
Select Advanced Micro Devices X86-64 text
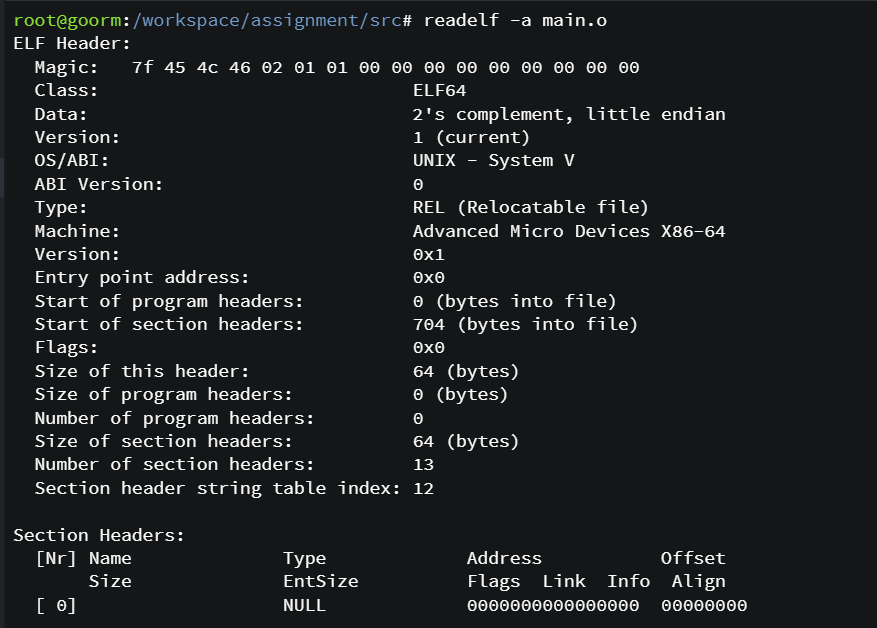tap(569, 231)
